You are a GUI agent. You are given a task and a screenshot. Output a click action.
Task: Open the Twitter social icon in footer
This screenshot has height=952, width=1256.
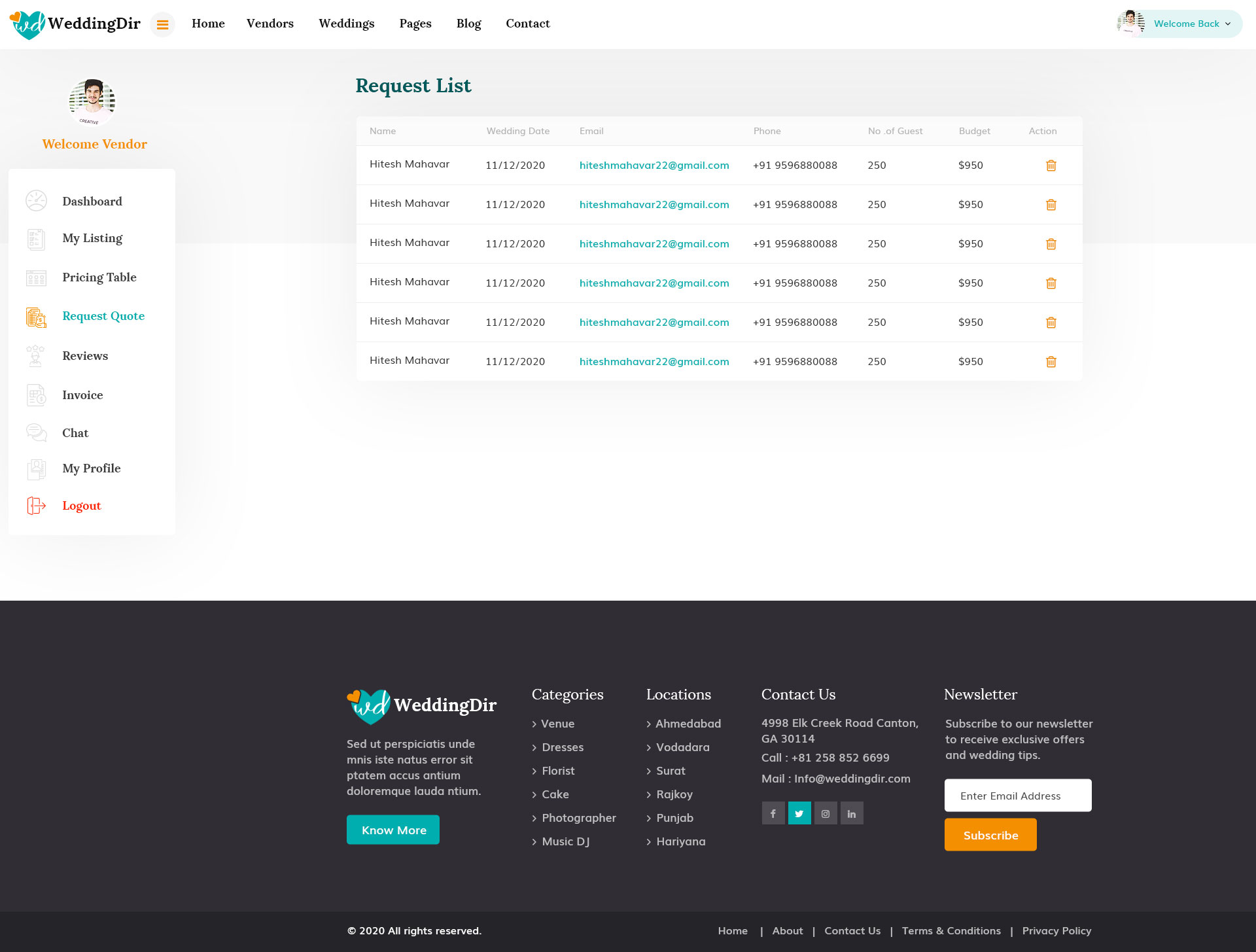[x=799, y=813]
